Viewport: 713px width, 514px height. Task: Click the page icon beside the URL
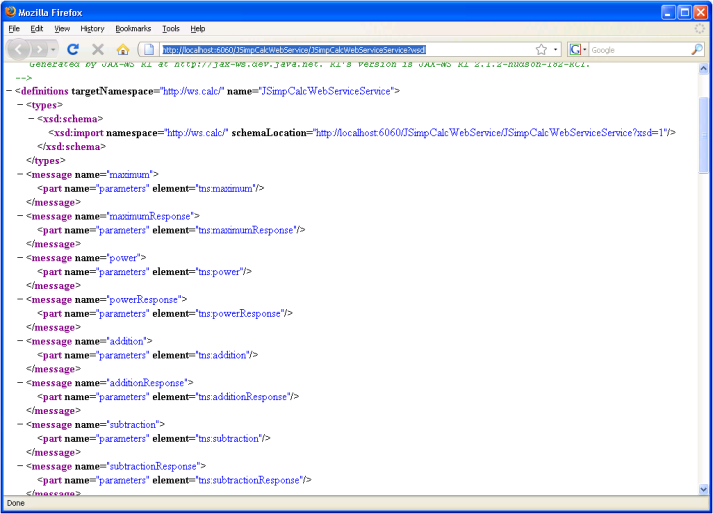click(x=148, y=49)
